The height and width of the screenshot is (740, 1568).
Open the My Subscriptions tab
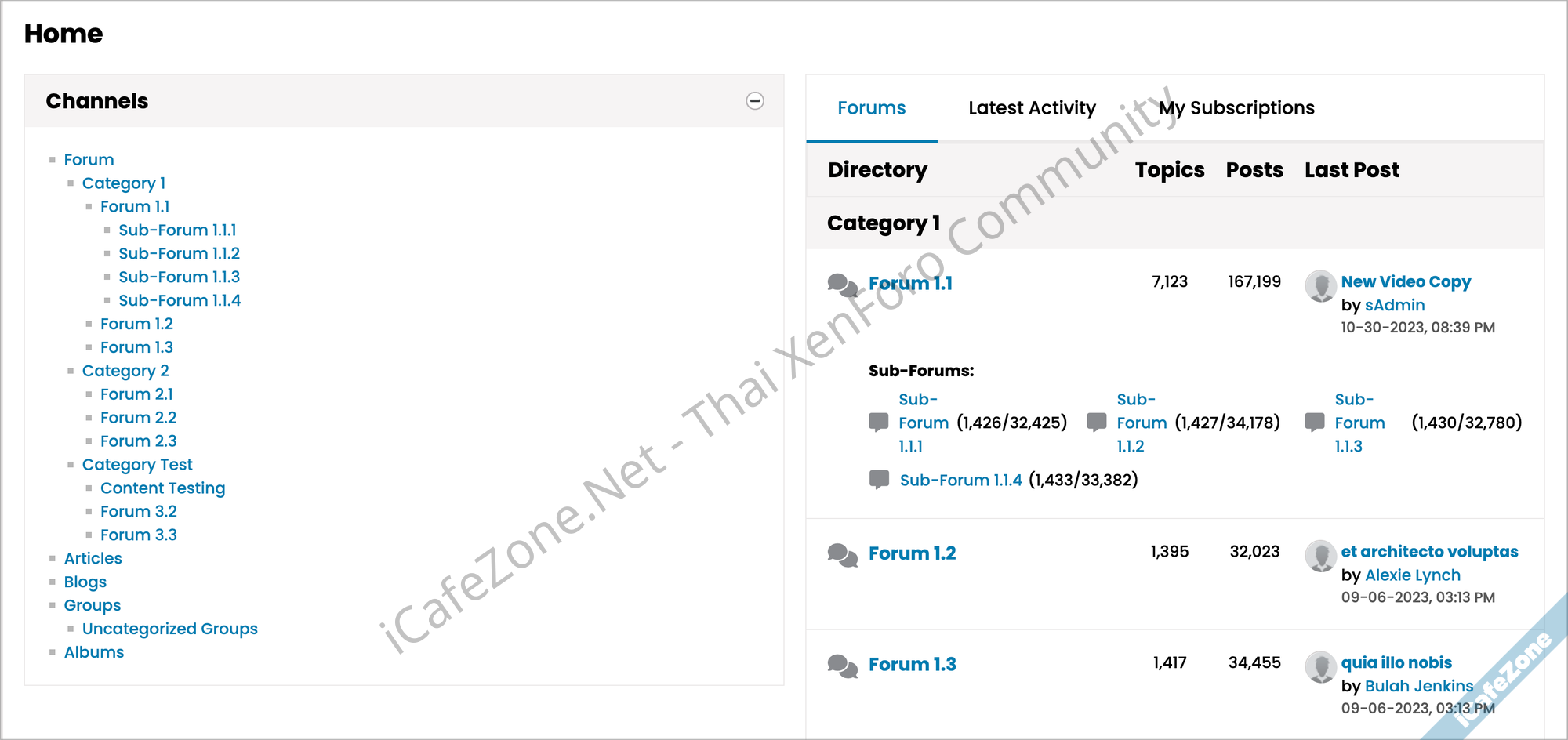(x=1236, y=108)
